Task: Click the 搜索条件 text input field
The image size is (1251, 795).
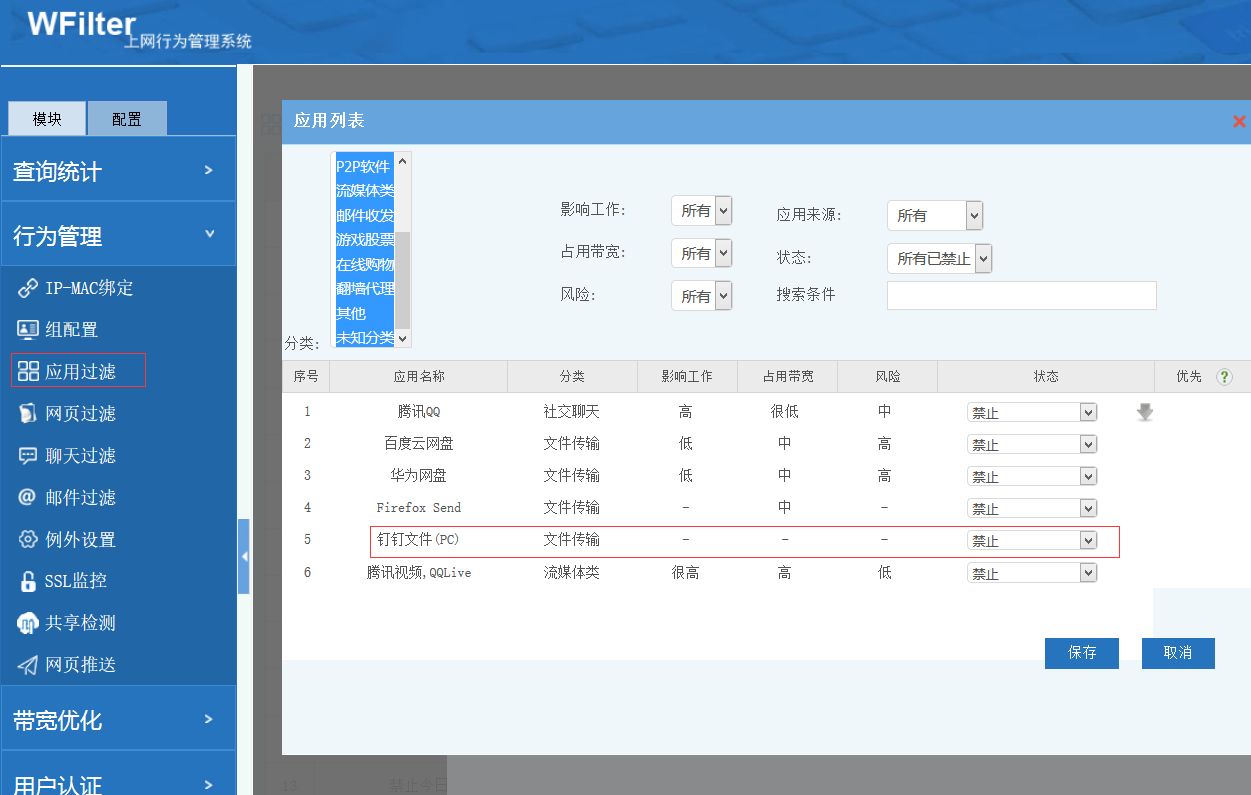Action: 1021,296
